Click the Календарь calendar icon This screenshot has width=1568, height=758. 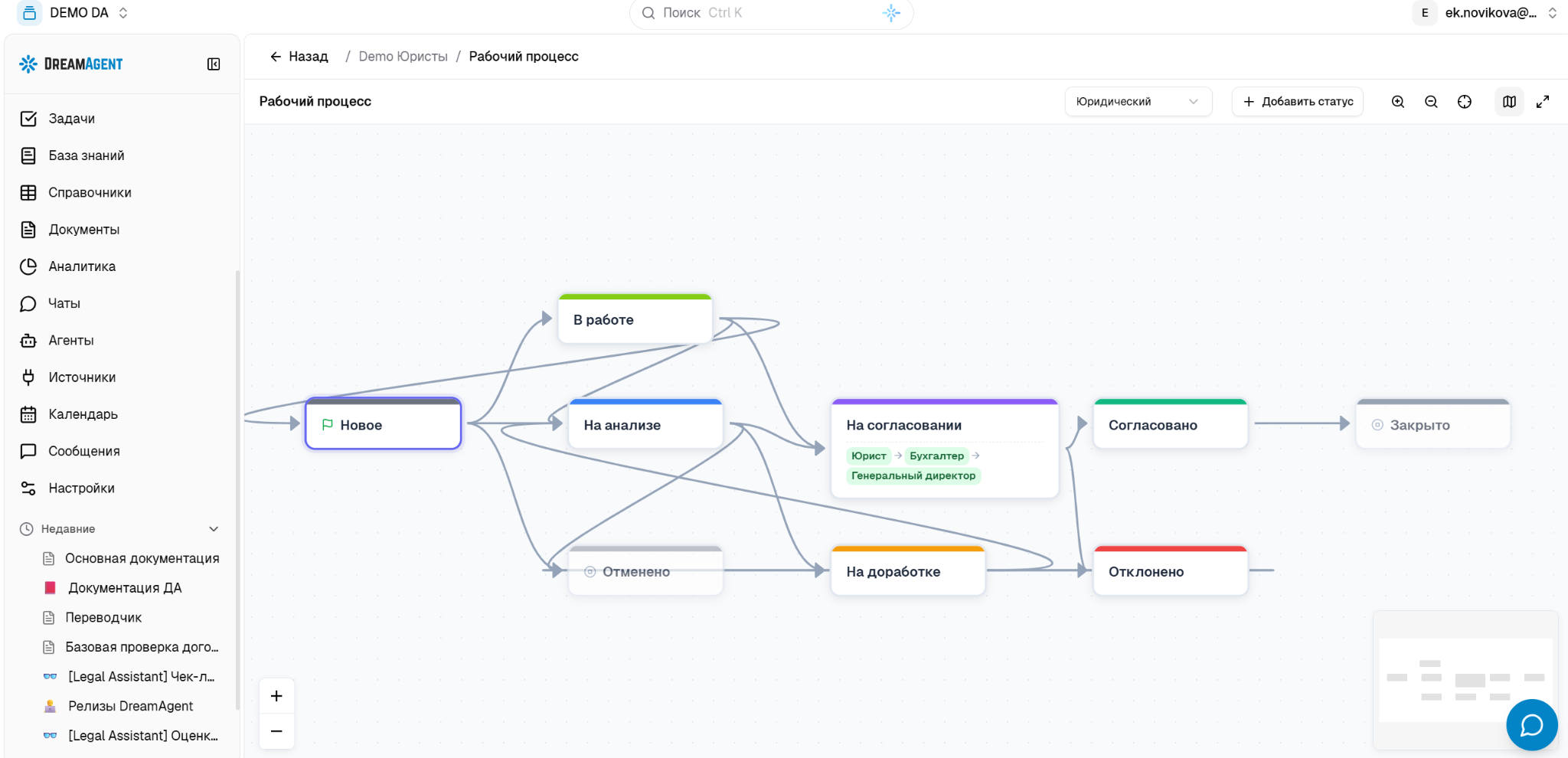(x=28, y=414)
